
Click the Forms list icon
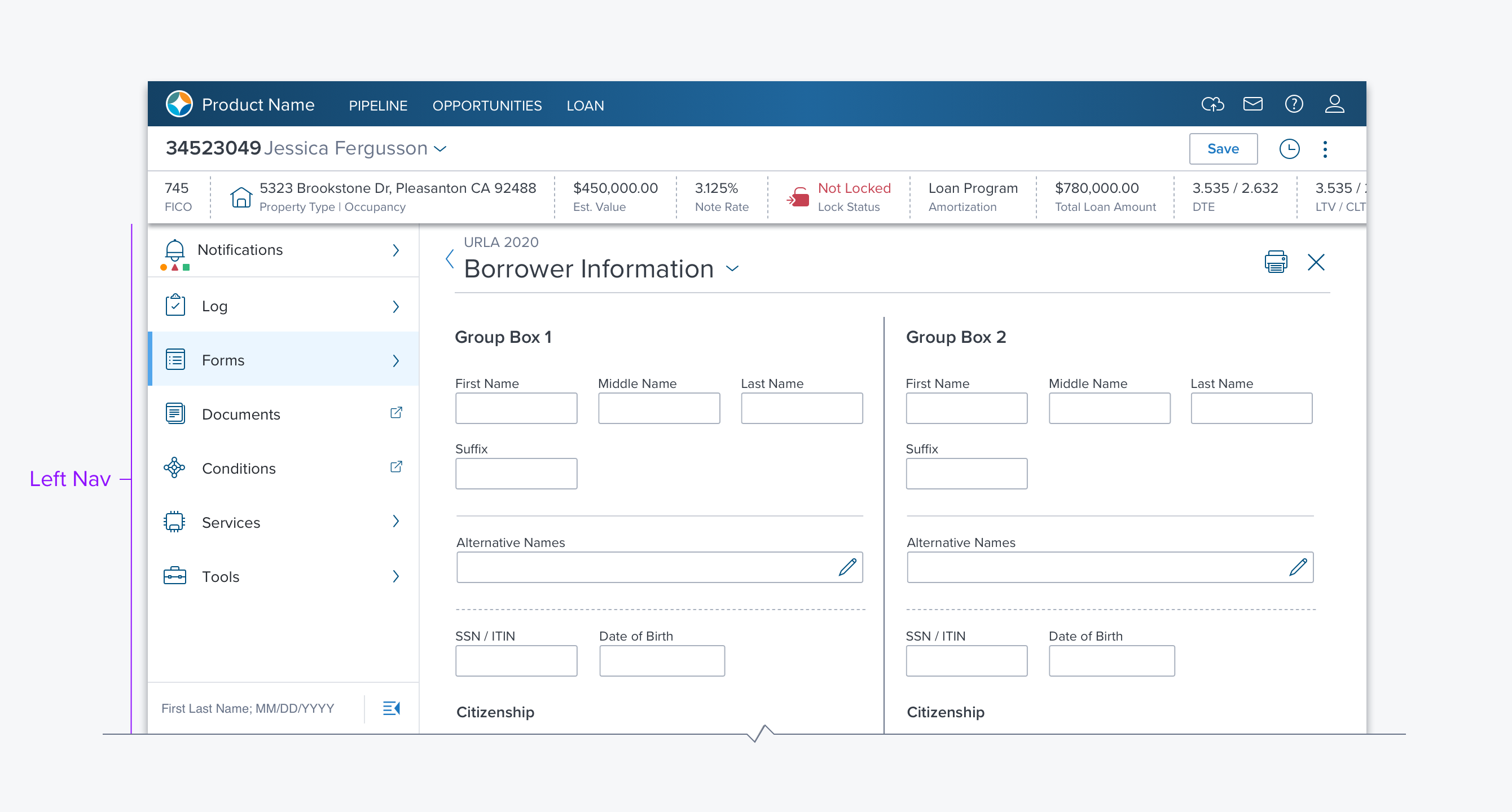coord(175,360)
